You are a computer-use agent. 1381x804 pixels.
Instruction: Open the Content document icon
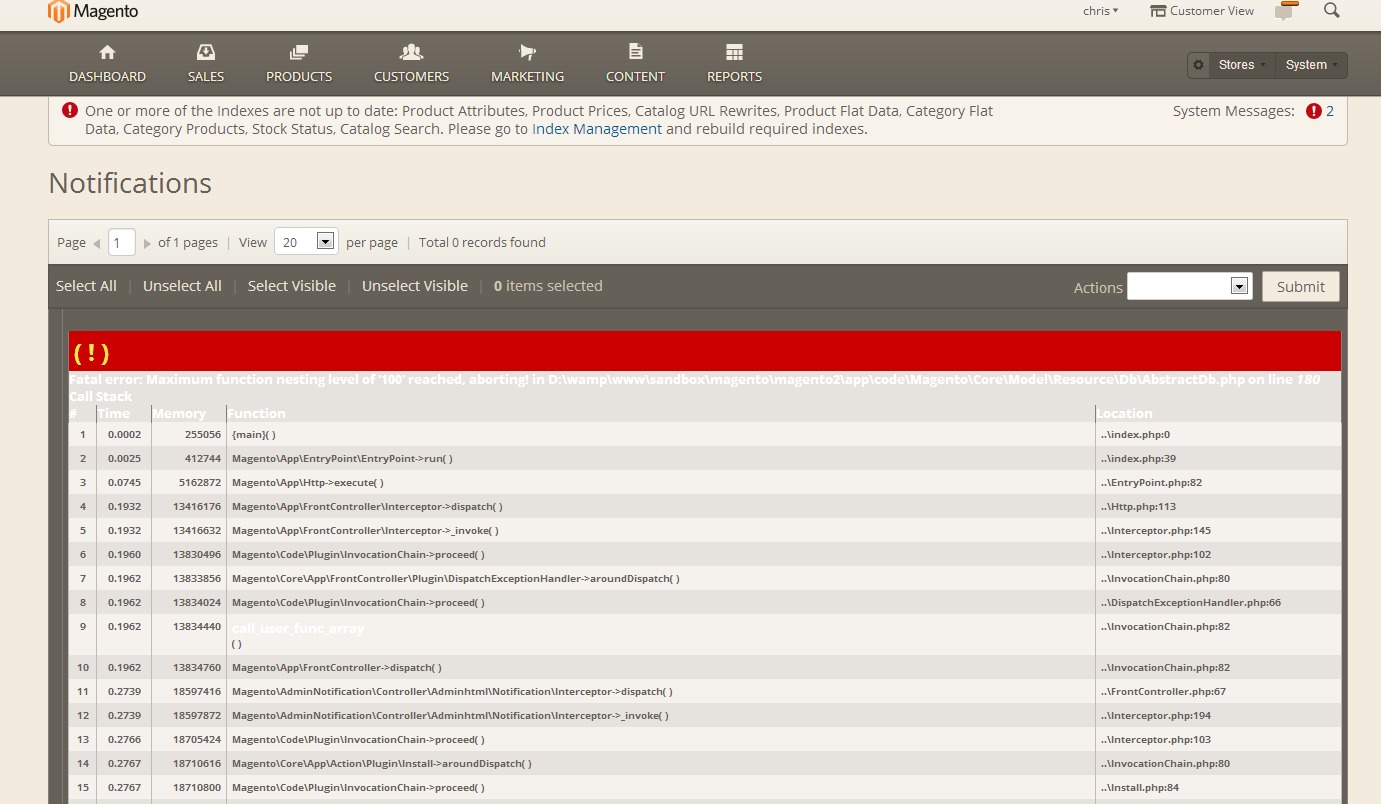click(635, 52)
